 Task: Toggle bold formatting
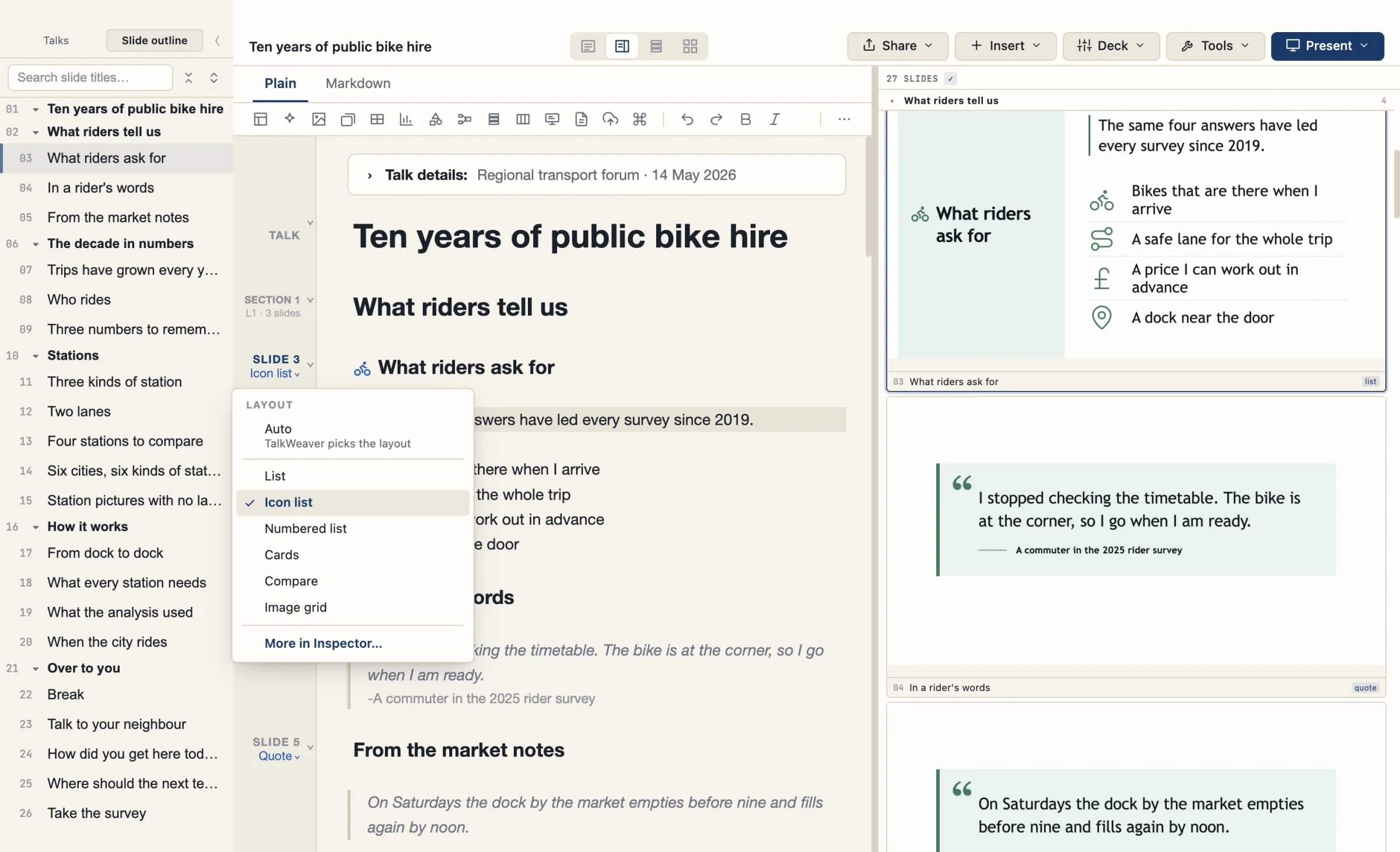(x=745, y=120)
